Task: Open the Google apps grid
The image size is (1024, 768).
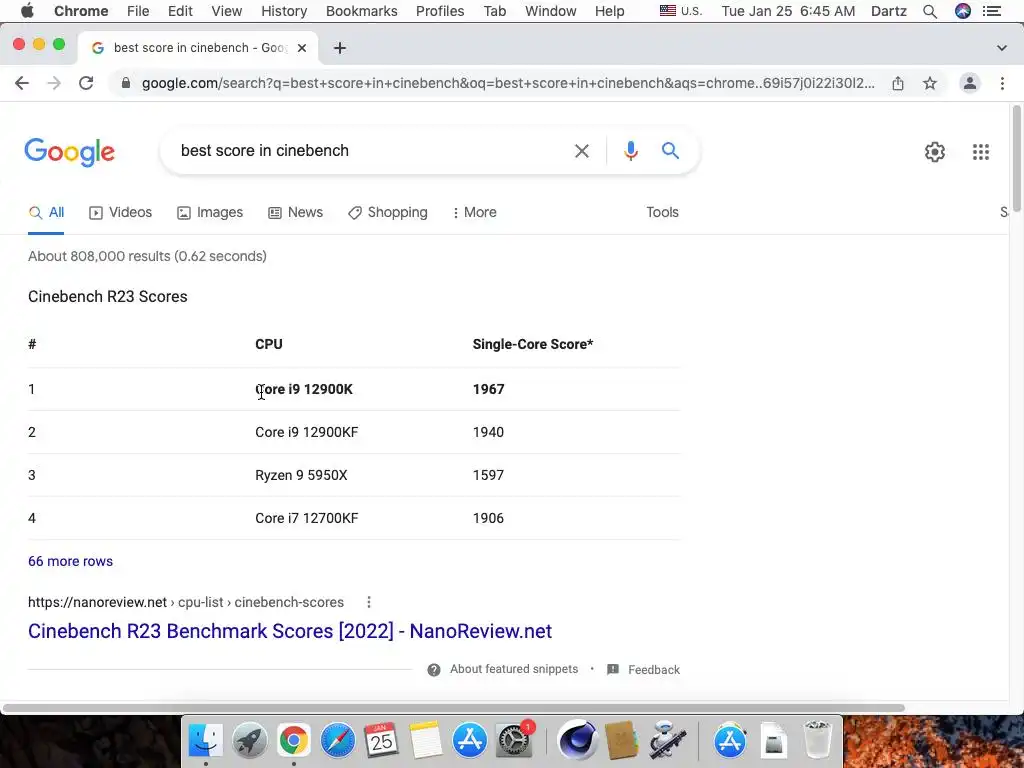Action: (981, 152)
